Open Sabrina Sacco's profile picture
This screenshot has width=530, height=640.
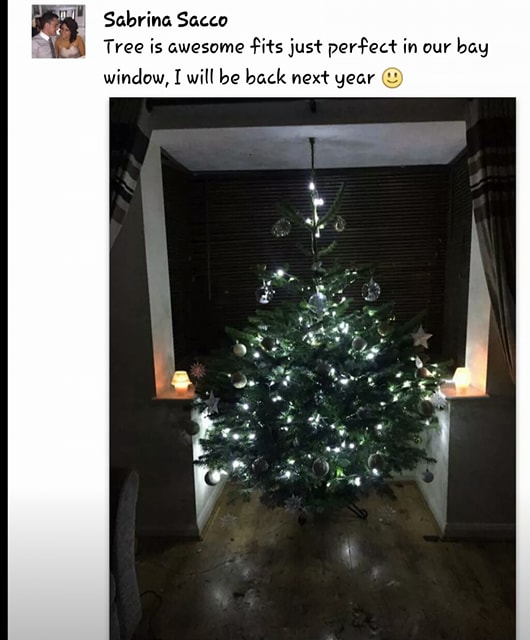[58, 31]
